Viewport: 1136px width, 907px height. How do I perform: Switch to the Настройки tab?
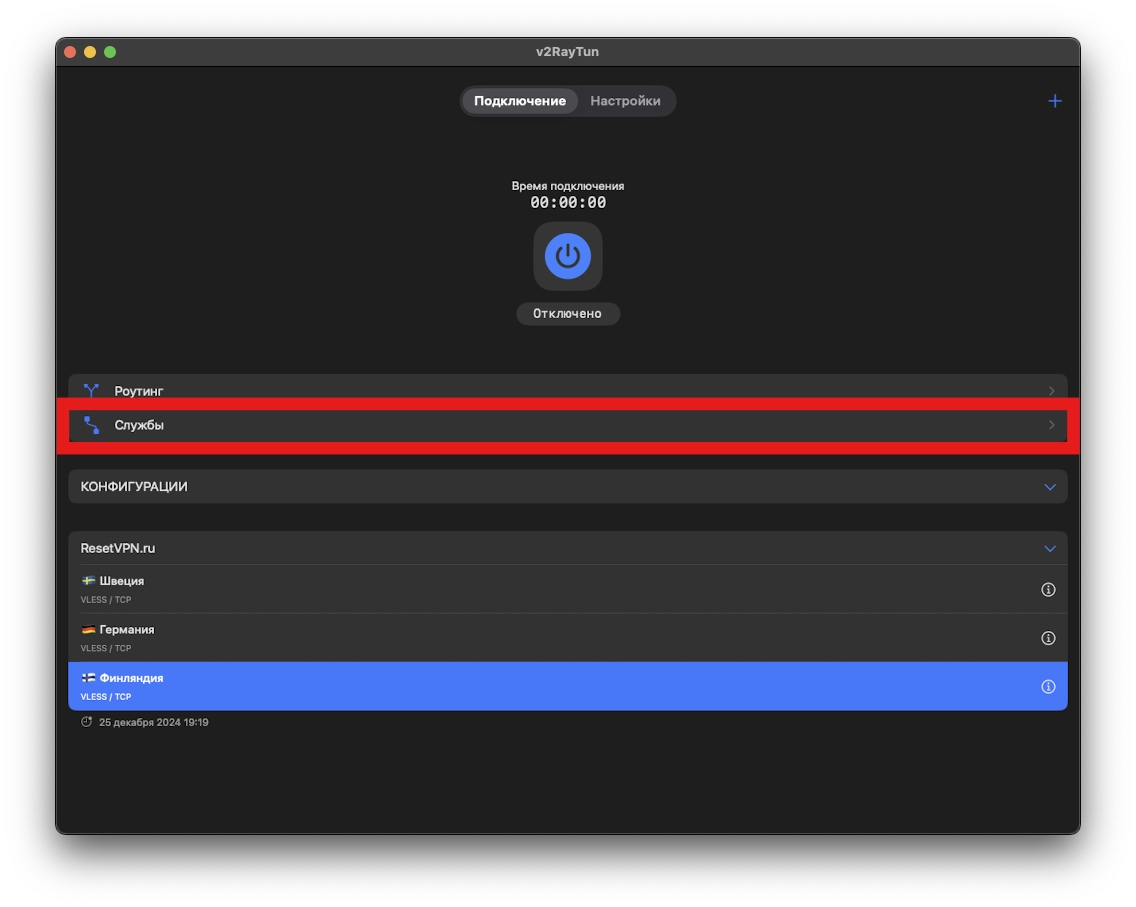[625, 101]
